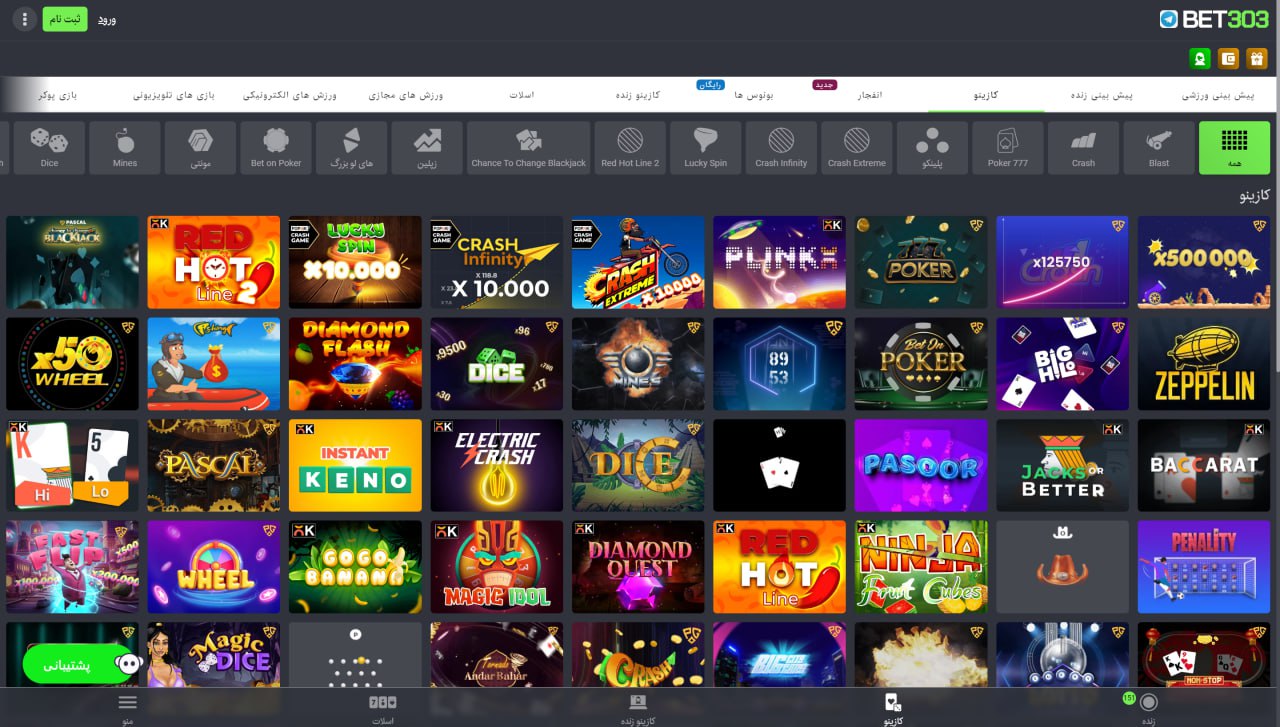Select the green همه grid icon
The width and height of the screenshot is (1280, 727).
(x=1234, y=147)
